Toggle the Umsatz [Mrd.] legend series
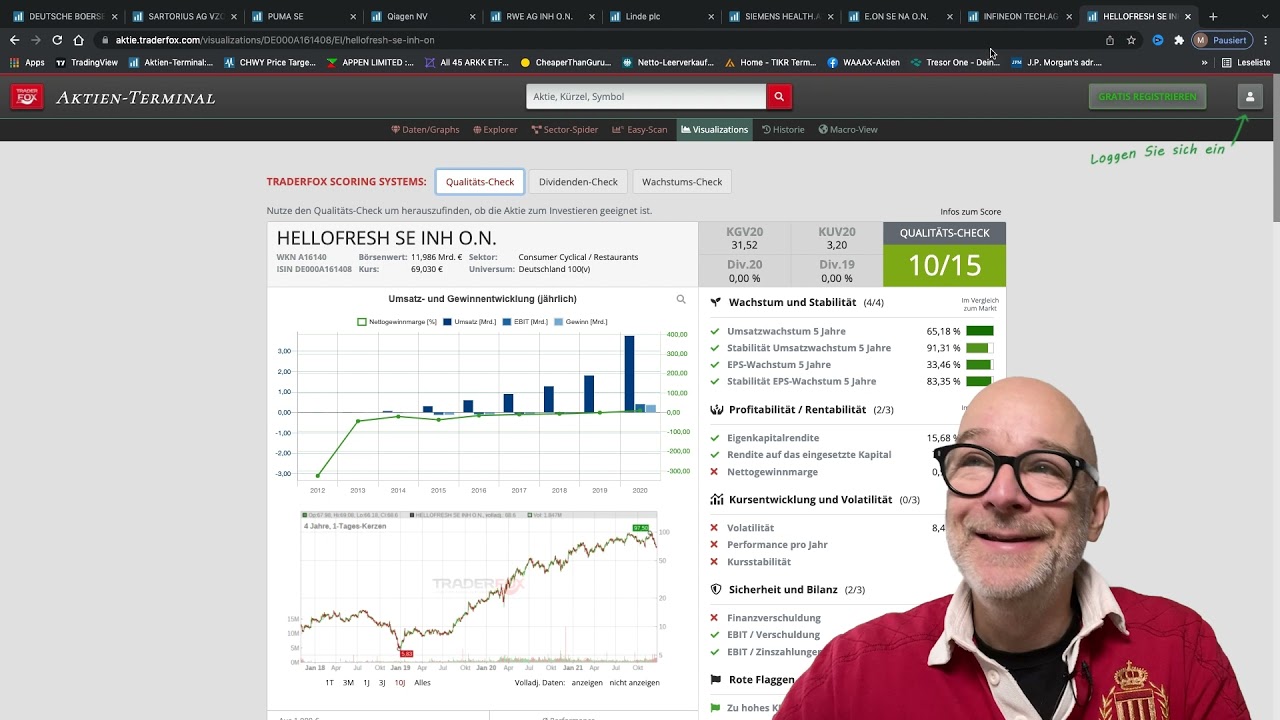The width and height of the screenshot is (1280, 720). 470,322
